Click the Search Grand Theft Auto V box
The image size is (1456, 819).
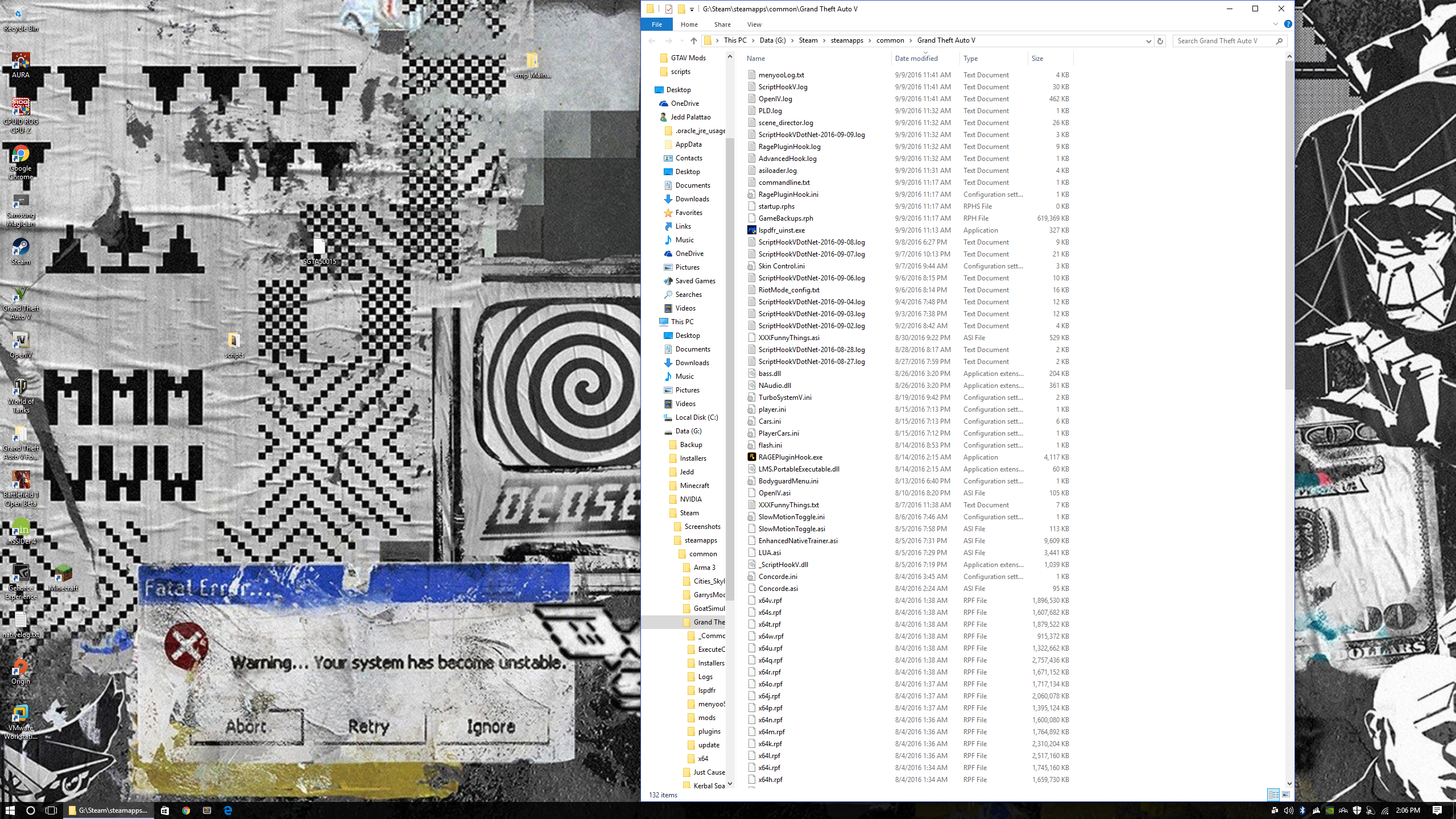tap(1223, 41)
